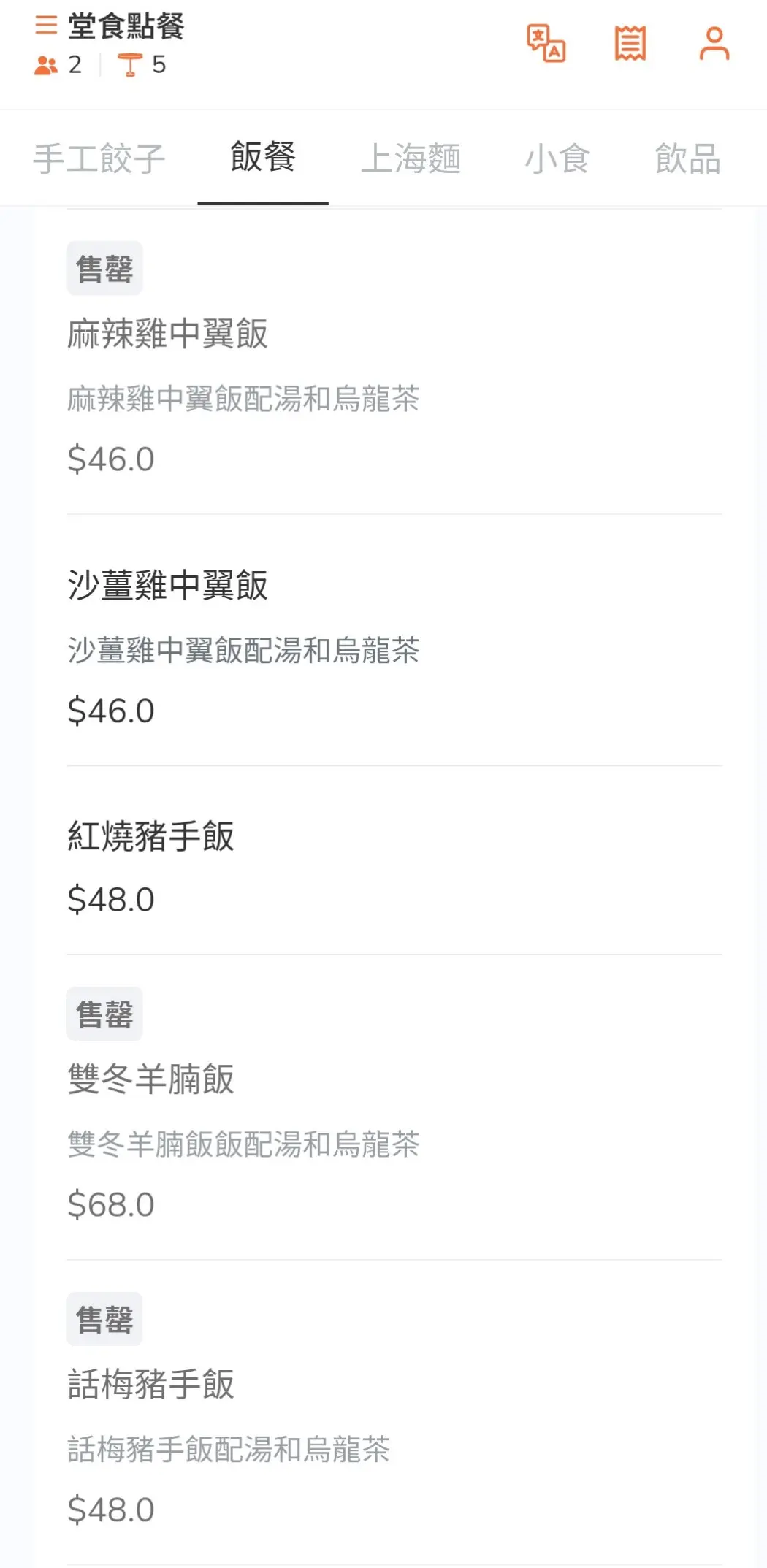Tap the 售罄 badge above 麻辣雞中翼飯
The width and height of the screenshot is (767, 1568).
(104, 269)
